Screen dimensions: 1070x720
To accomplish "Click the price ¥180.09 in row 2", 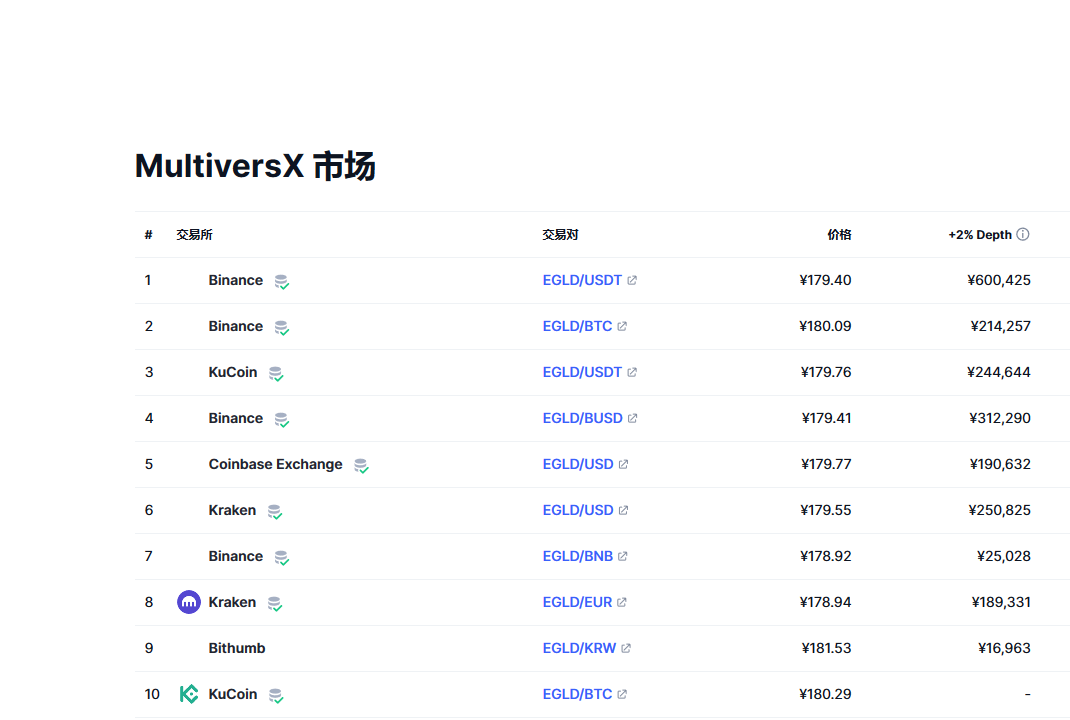I will tap(825, 326).
